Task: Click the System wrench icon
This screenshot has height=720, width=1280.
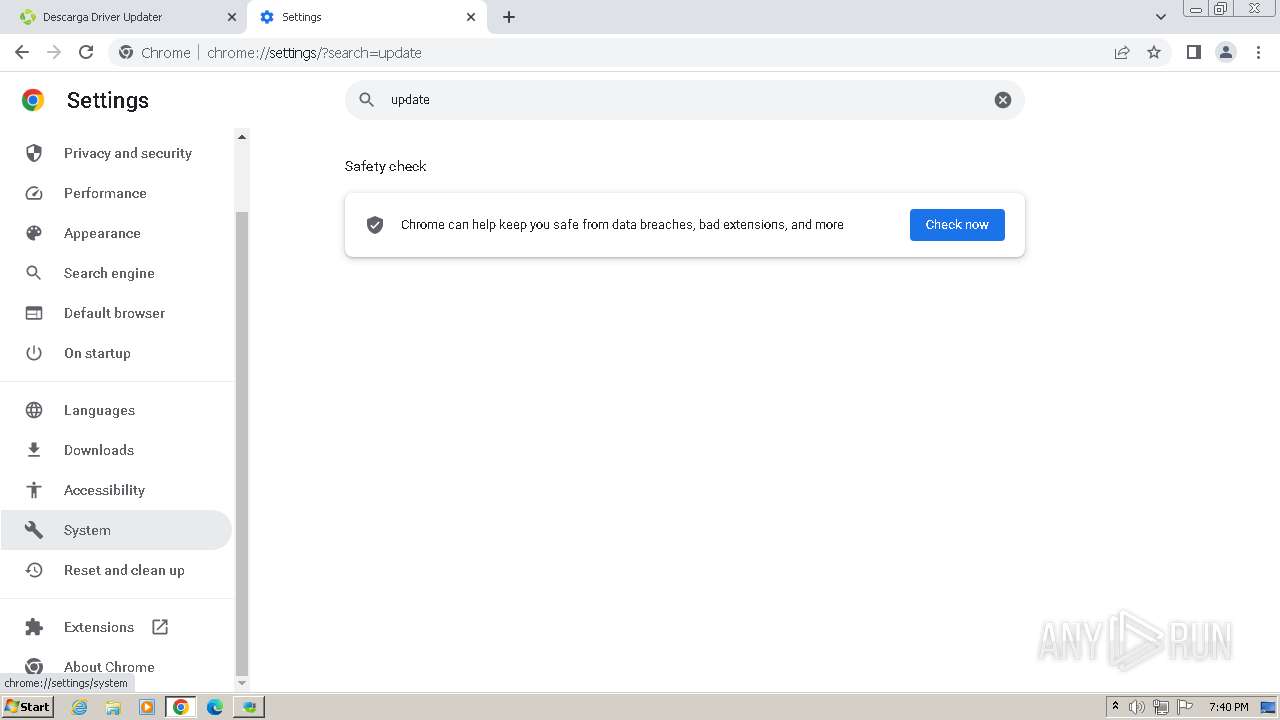Action: tap(34, 530)
